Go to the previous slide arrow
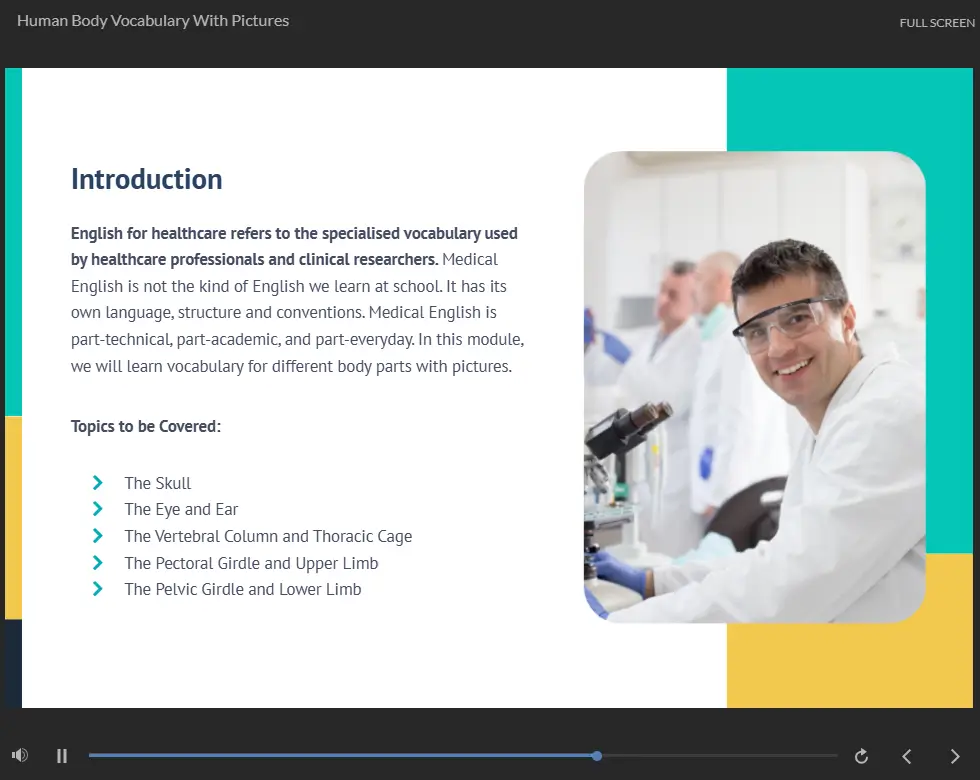This screenshot has width=980, height=780. [907, 756]
